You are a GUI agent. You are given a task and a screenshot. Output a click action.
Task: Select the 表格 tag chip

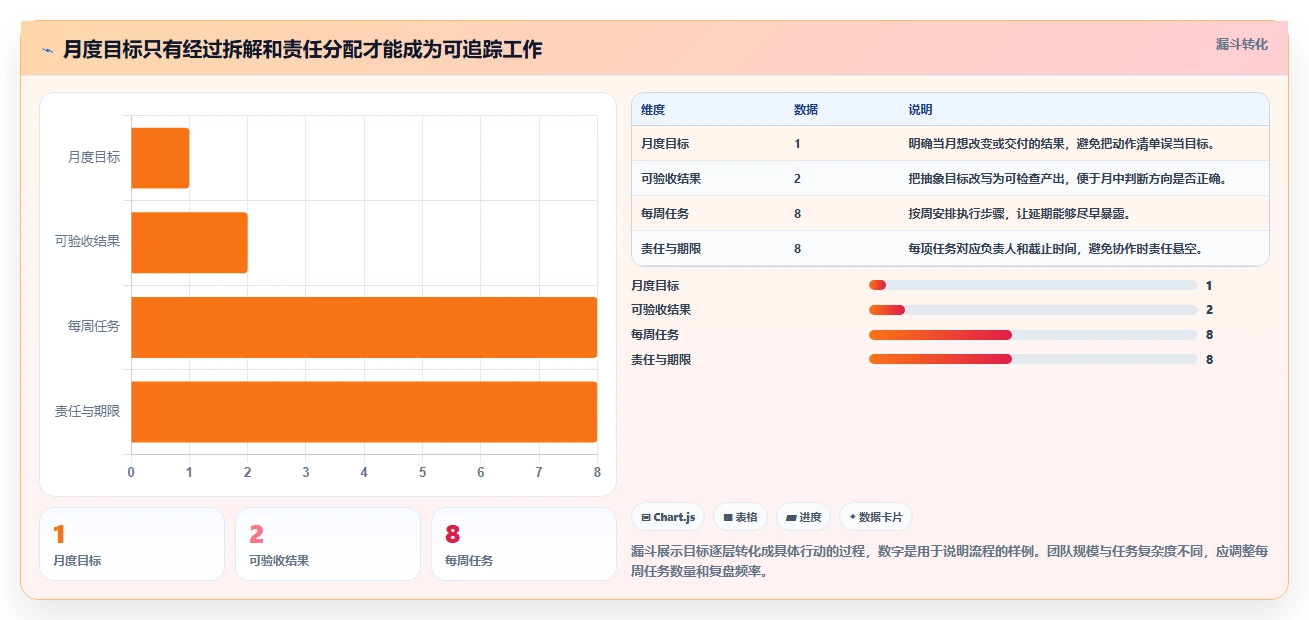(740, 517)
